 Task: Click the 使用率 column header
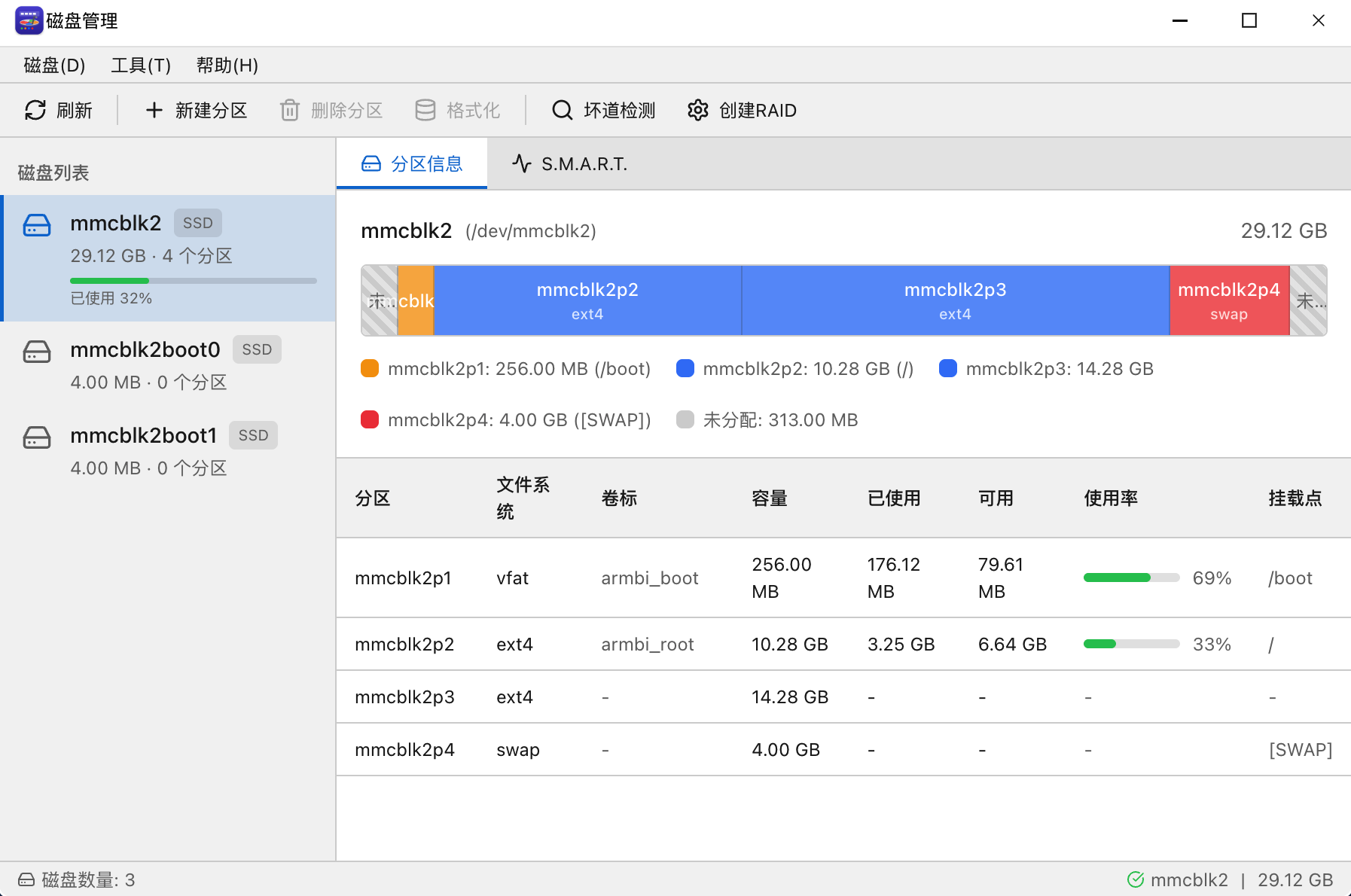pyautogui.click(x=1111, y=498)
